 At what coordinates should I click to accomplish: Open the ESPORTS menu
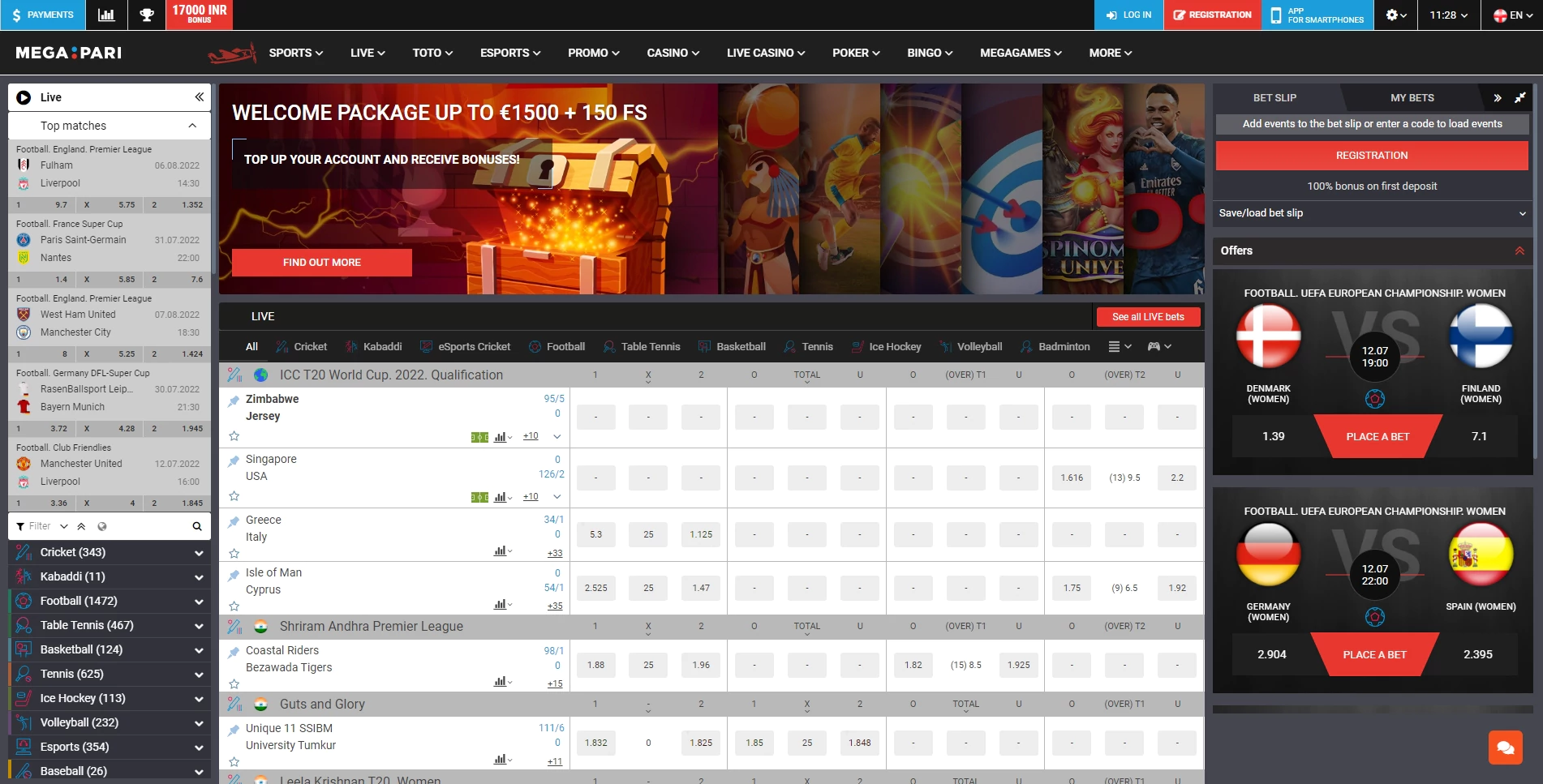(510, 53)
